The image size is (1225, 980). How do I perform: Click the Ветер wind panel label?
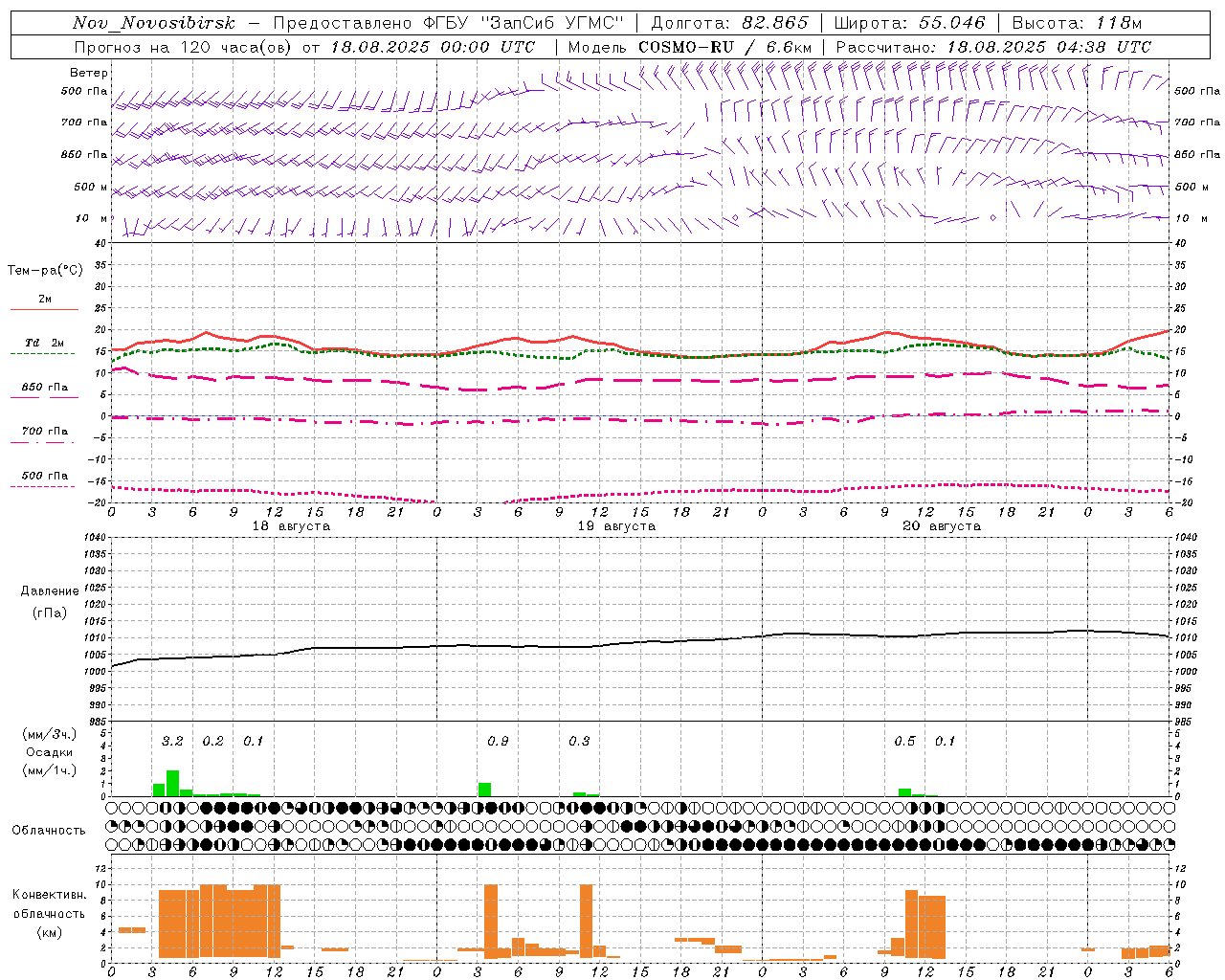88,73
